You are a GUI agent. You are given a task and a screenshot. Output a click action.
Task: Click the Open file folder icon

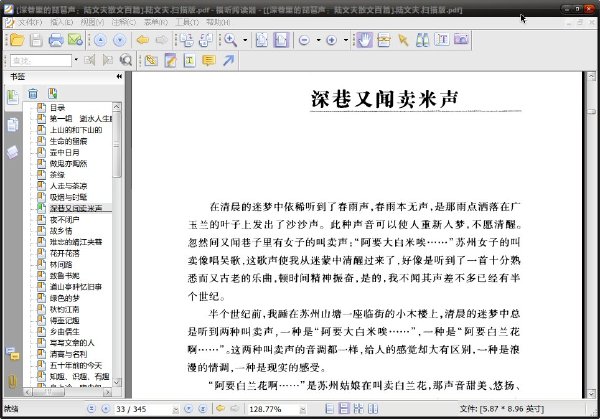pos(17,40)
